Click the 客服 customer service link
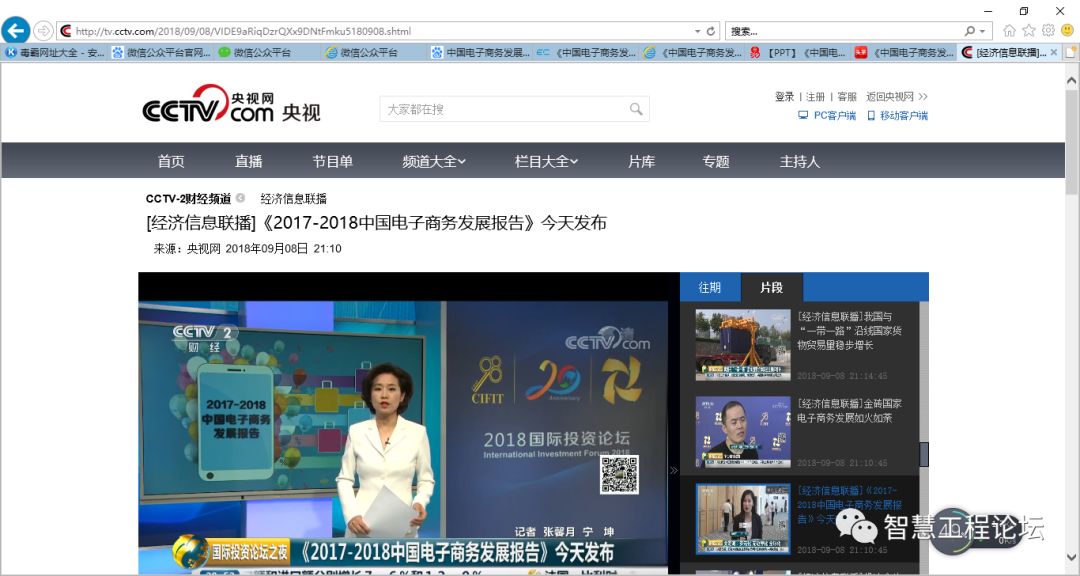The width and height of the screenshot is (1080, 576). coord(847,96)
